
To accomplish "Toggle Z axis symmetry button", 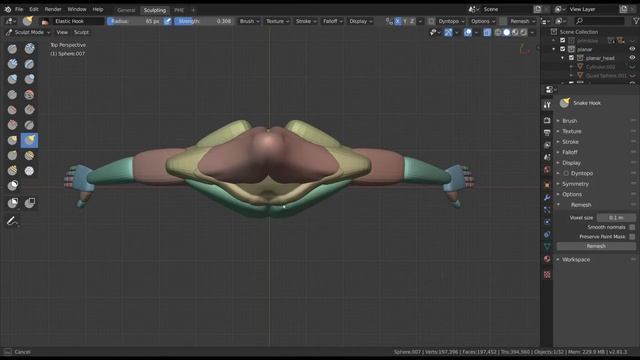I will [412, 21].
